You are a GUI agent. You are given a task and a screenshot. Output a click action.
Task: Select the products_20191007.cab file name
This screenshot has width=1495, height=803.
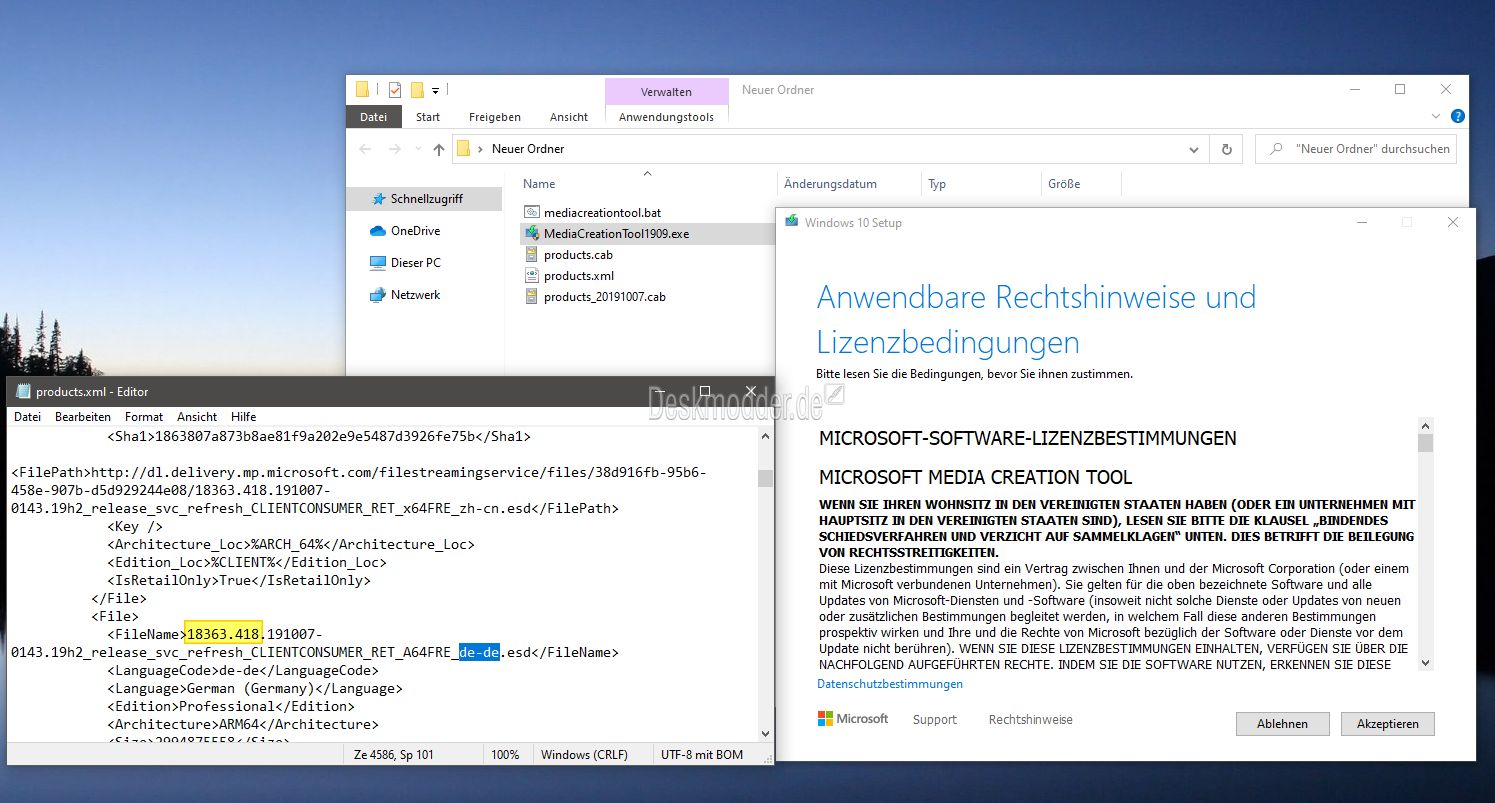604,297
